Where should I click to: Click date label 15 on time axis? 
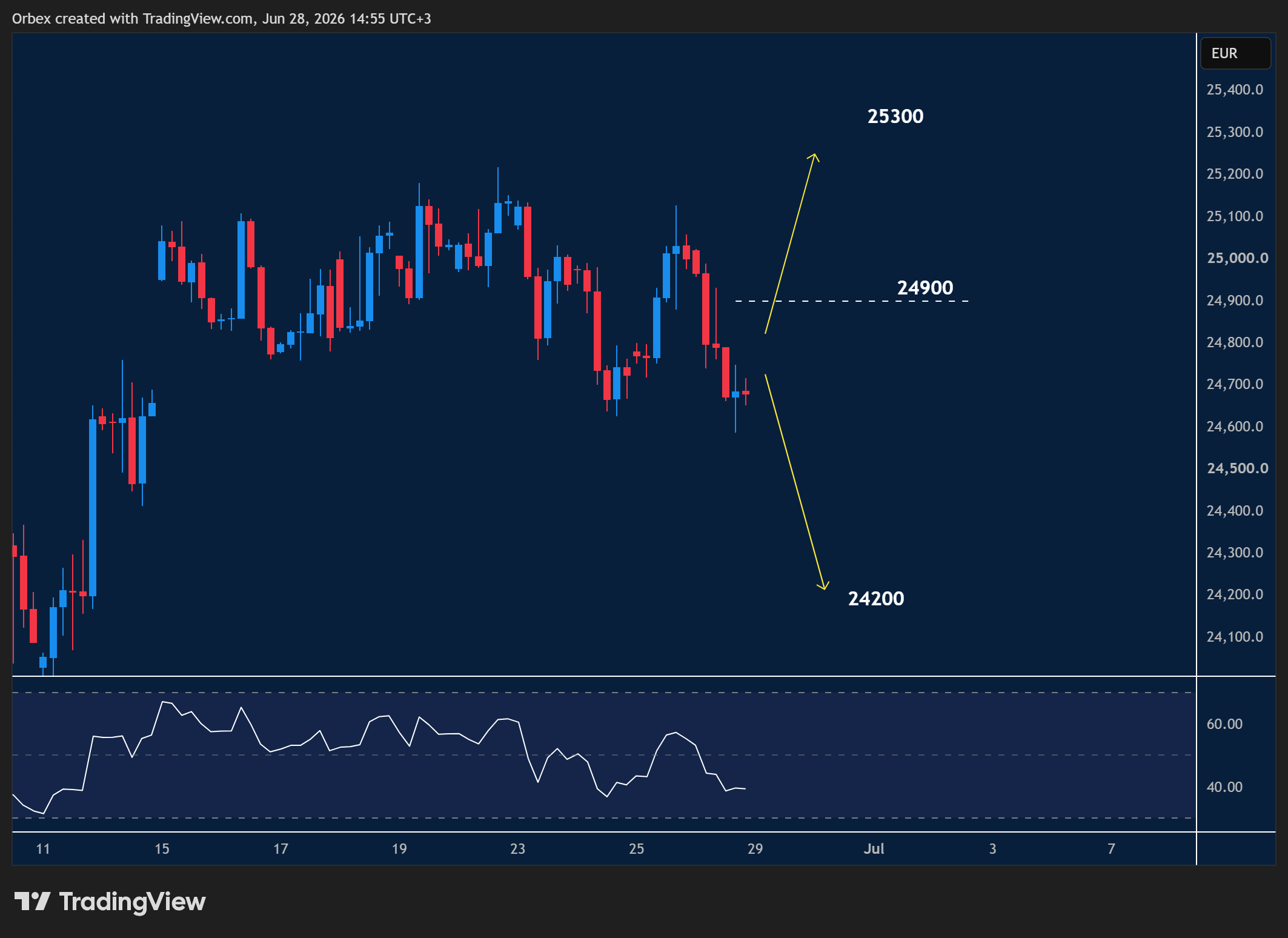(x=162, y=849)
